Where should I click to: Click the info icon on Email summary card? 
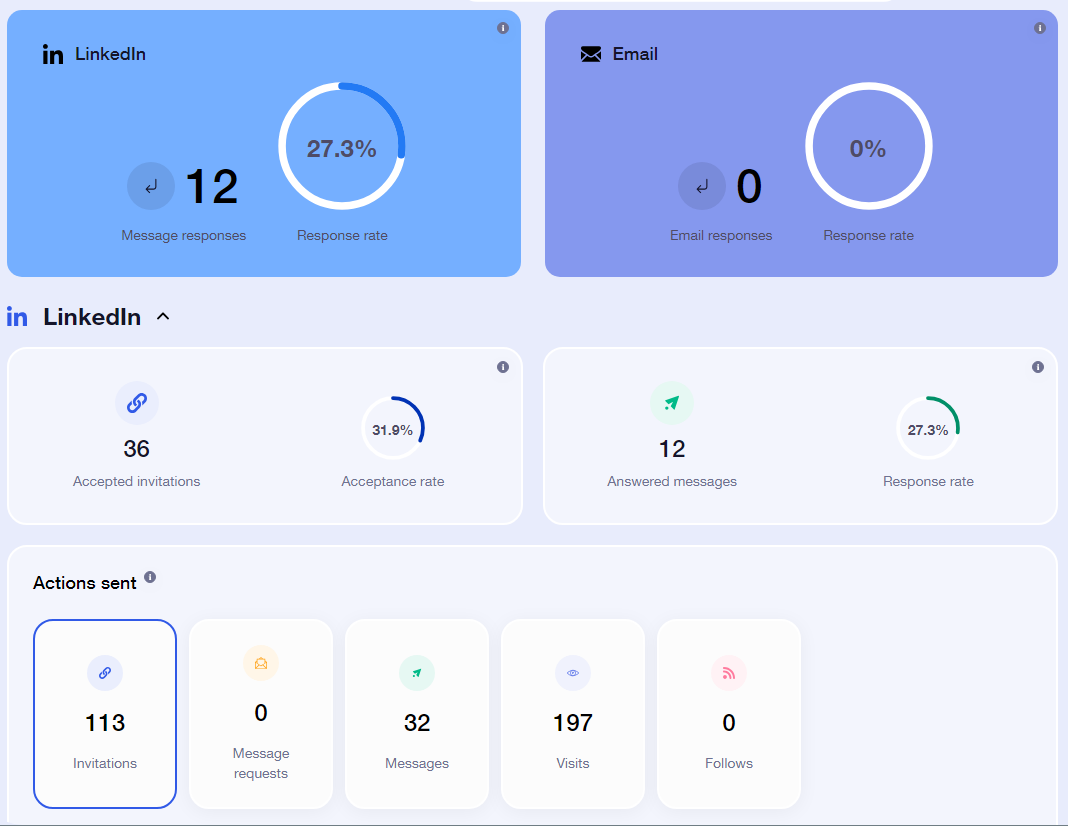(x=1039, y=28)
